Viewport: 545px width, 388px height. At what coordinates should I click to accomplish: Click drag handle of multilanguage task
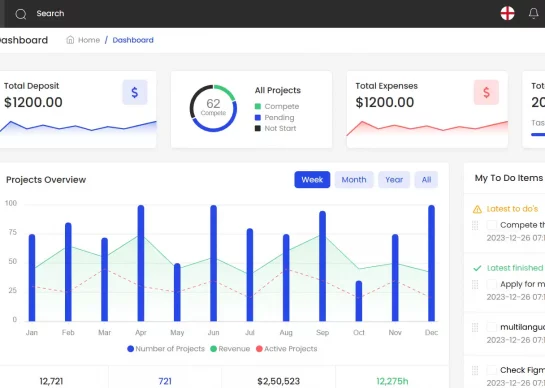pos(475,328)
